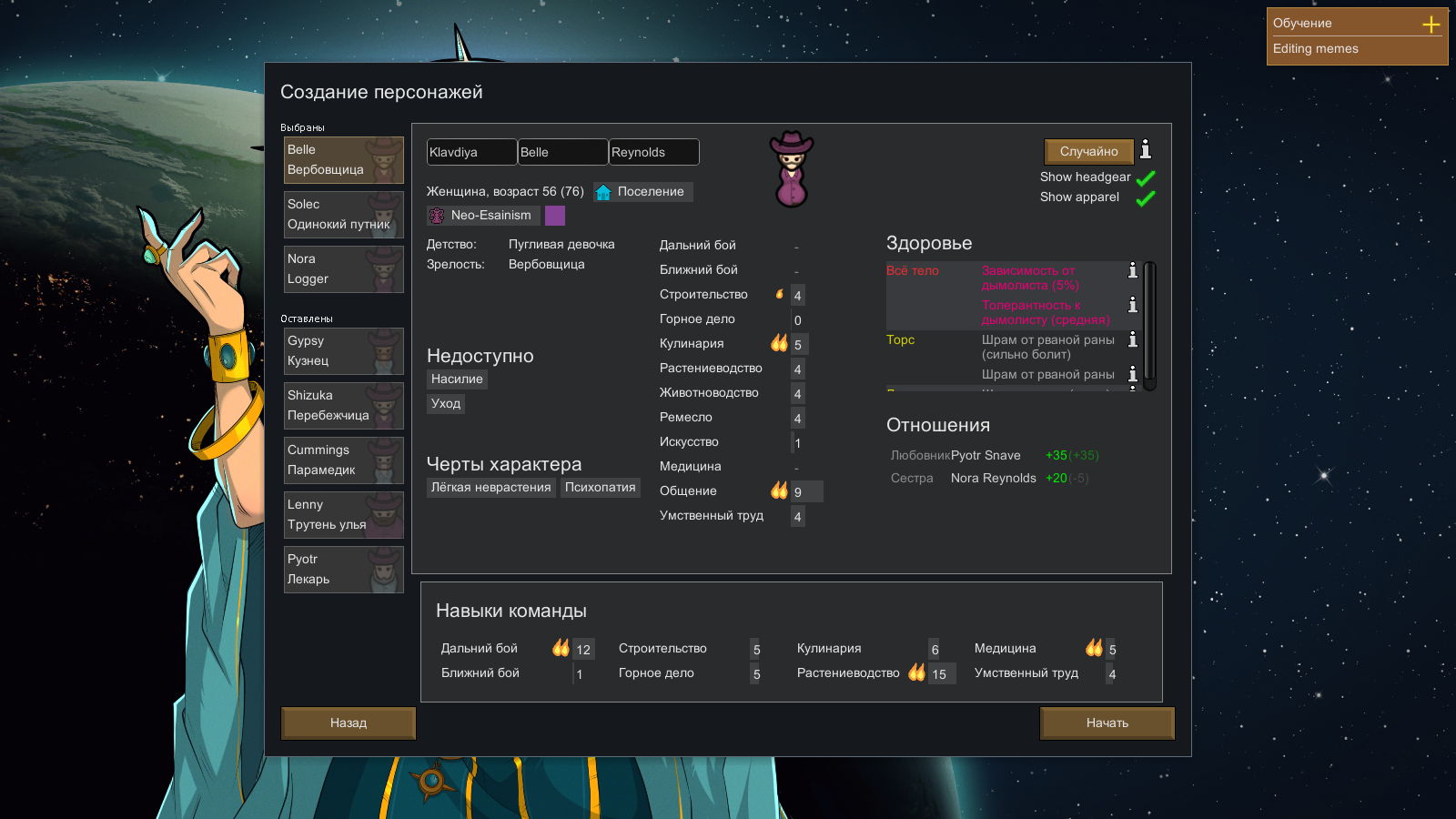Viewport: 1456px width, 819px height.
Task: Toggle the Show apparel checkbox
Action: [1146, 197]
